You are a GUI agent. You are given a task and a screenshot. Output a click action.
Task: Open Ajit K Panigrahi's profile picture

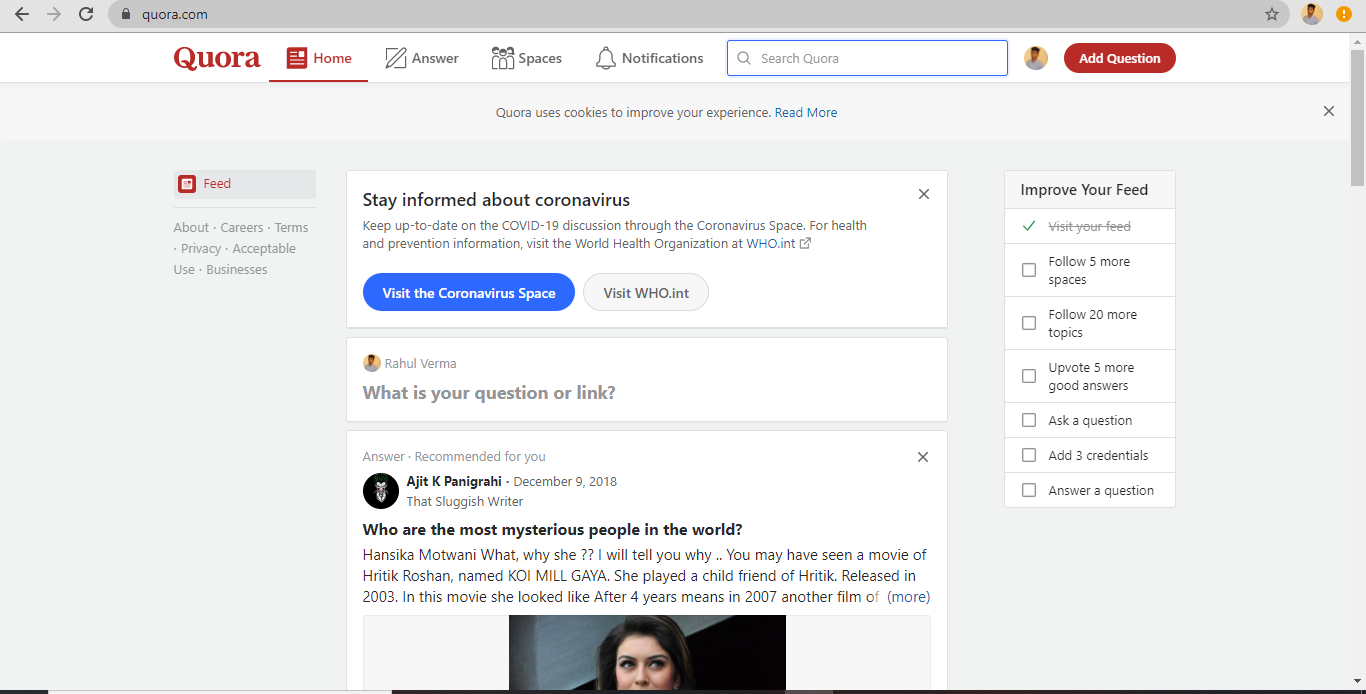coord(381,491)
